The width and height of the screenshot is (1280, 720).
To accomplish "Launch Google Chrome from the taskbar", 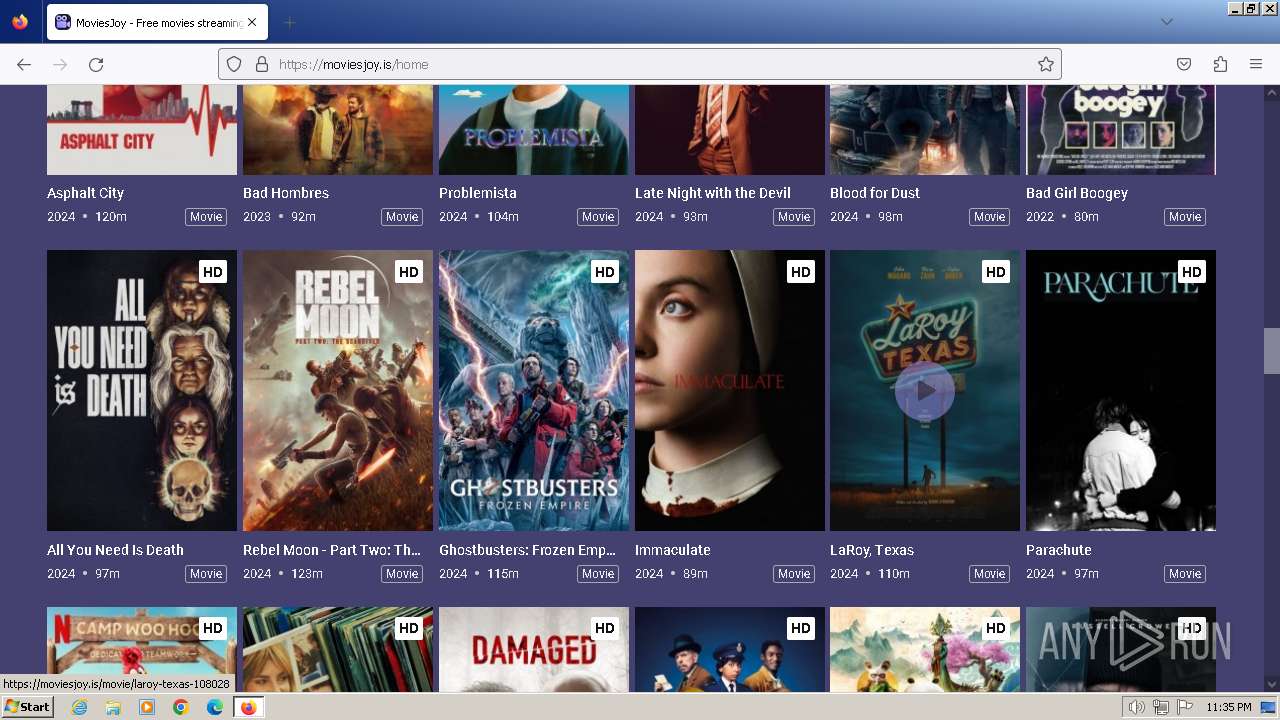I will [x=180, y=707].
